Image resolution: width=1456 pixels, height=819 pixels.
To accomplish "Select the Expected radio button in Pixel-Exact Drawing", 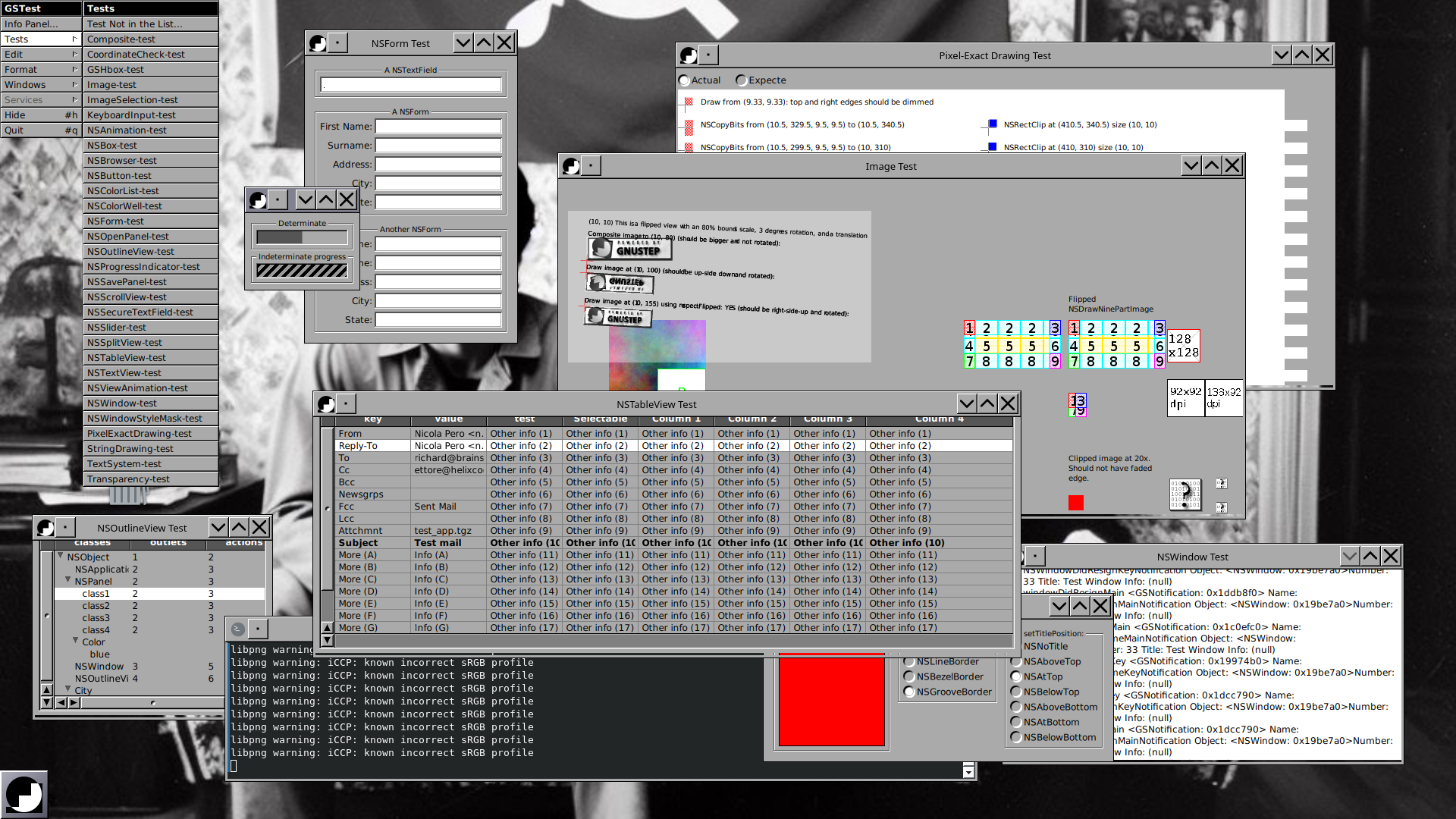I will pyautogui.click(x=742, y=79).
